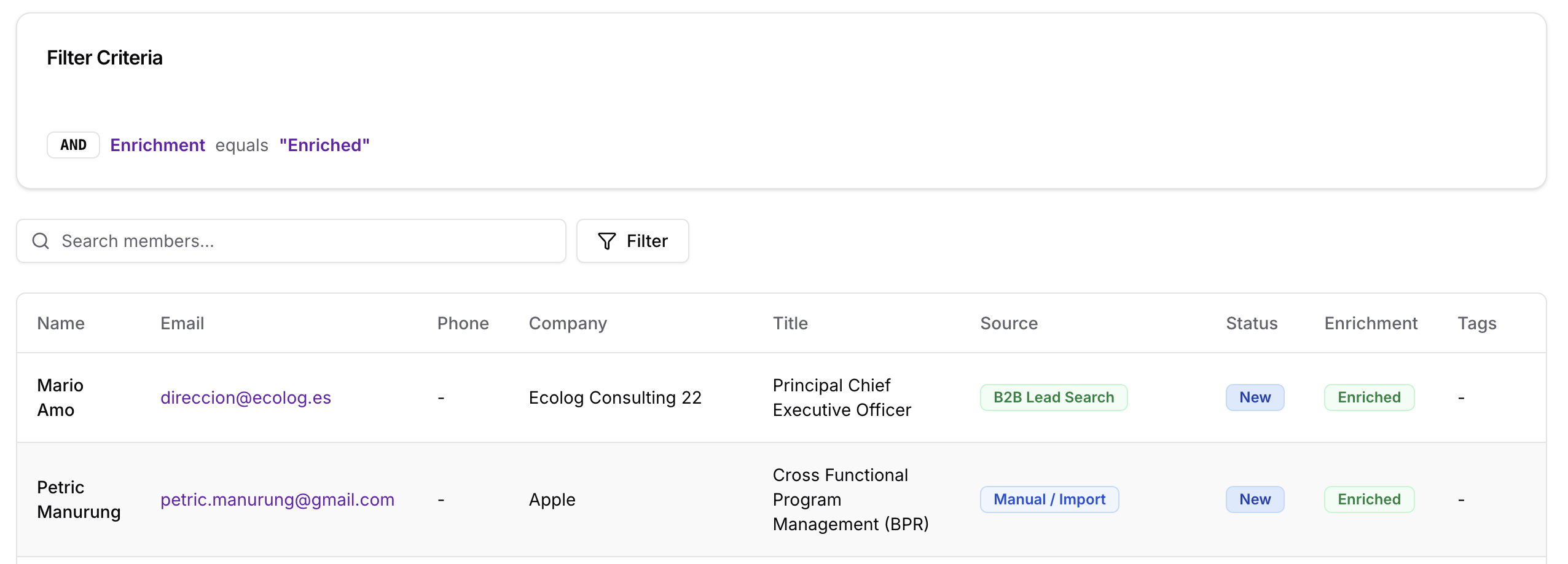
Task: Select the Mario Amo row name
Action: [x=60, y=398]
